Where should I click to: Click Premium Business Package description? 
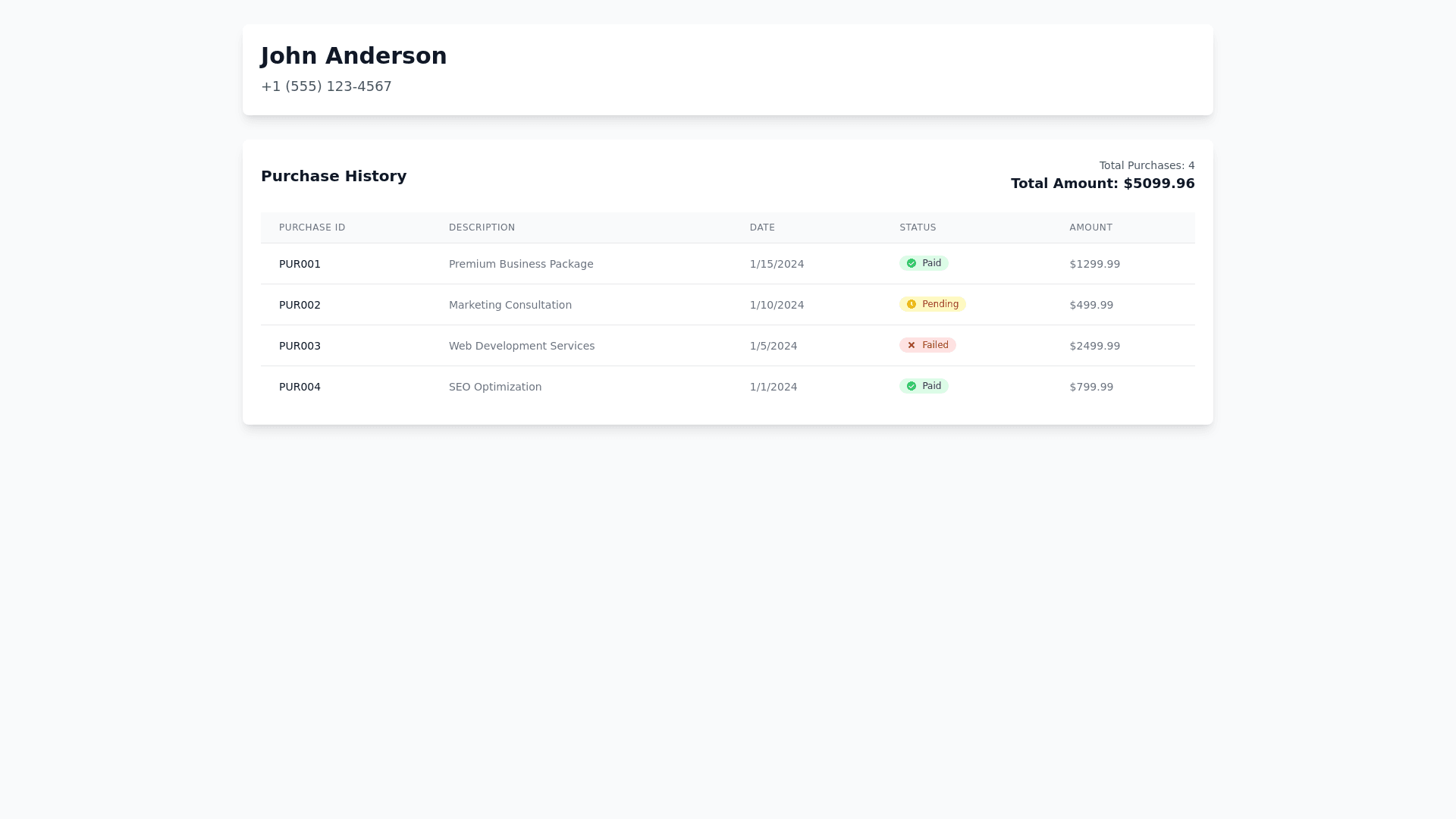521,264
